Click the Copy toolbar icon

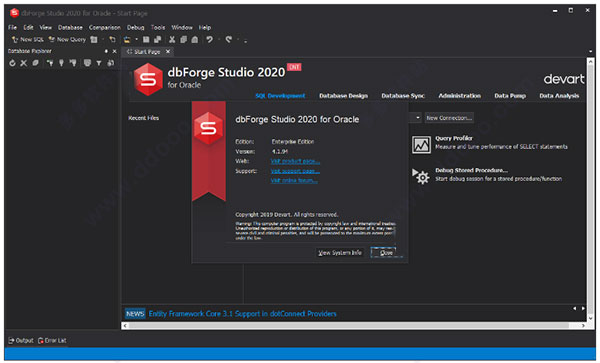pyautogui.click(x=184, y=39)
